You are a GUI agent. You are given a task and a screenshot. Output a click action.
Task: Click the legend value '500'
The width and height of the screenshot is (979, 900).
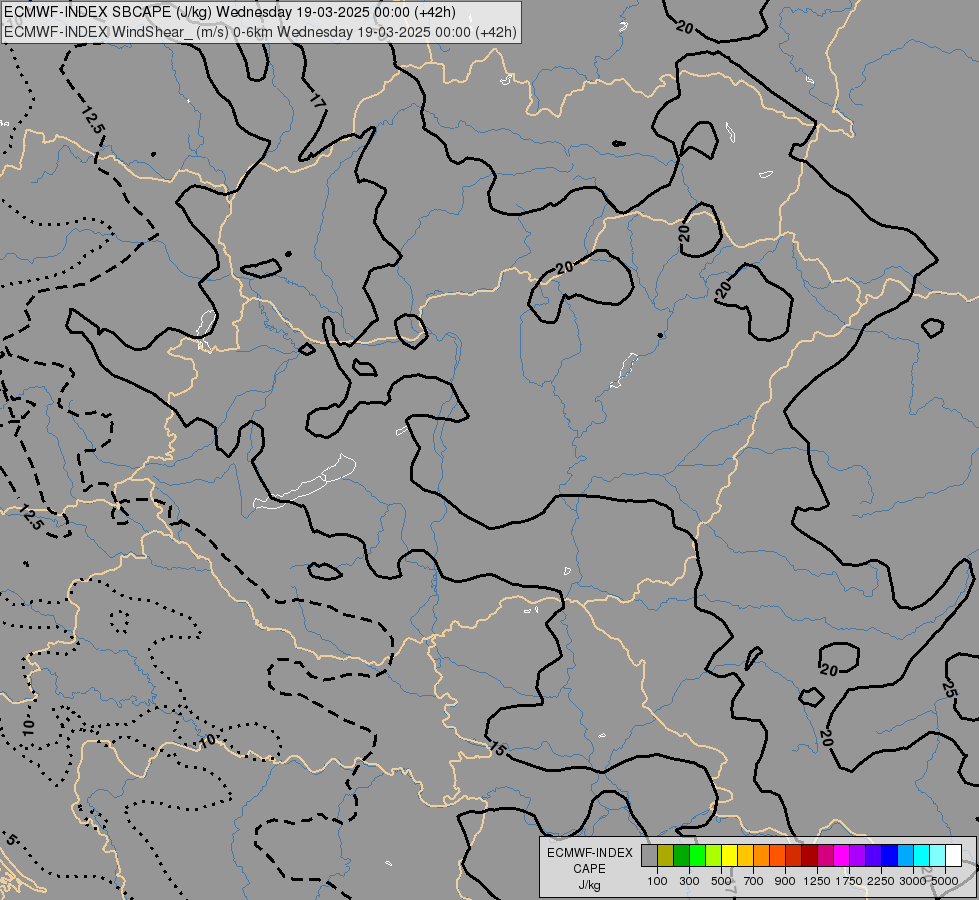pos(721,881)
